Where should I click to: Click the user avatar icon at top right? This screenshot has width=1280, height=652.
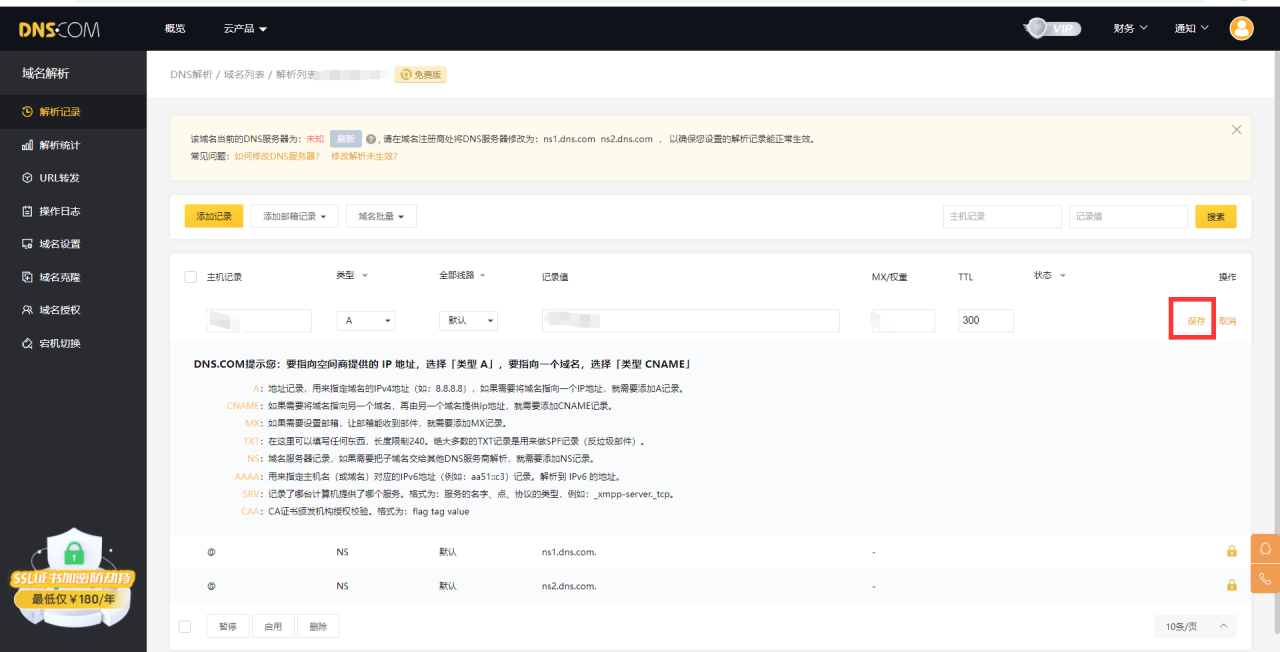coord(1241,28)
